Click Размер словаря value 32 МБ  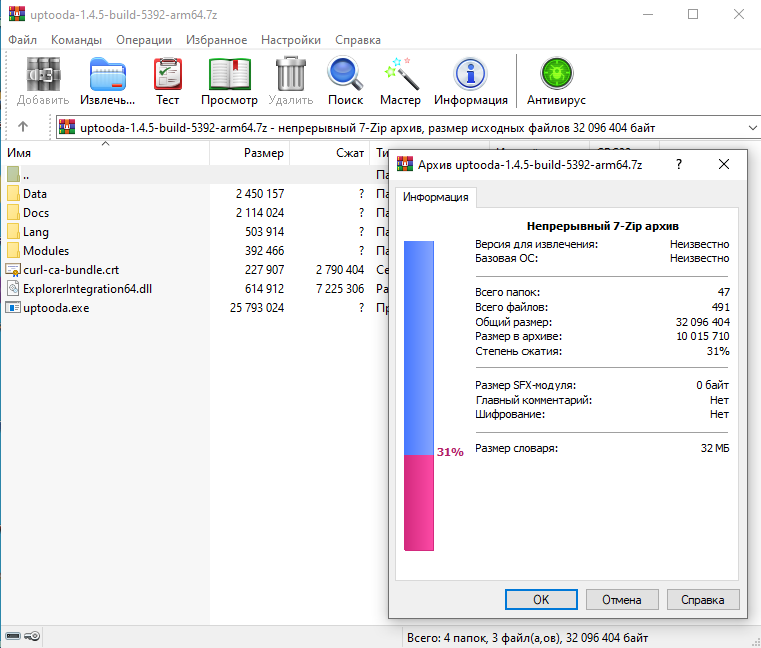point(715,448)
